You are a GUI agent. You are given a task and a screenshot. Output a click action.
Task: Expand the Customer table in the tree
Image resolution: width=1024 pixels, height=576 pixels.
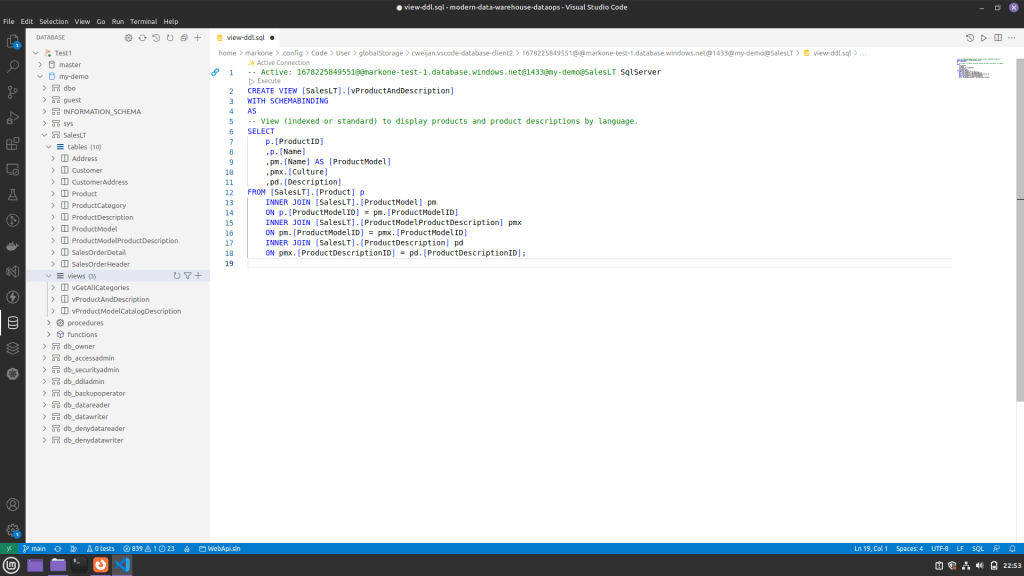pyautogui.click(x=54, y=170)
